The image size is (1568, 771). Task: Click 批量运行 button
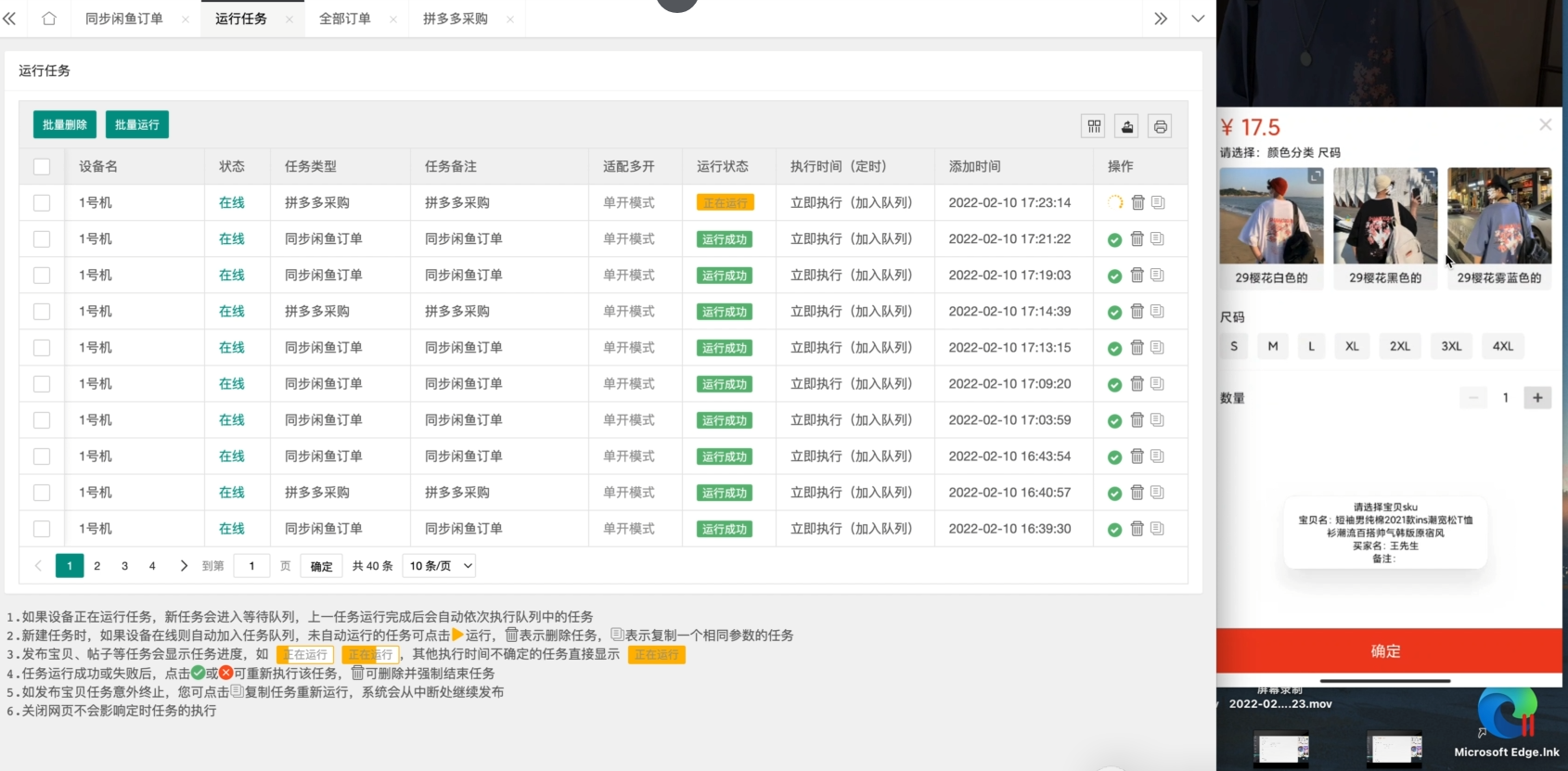[x=137, y=124]
